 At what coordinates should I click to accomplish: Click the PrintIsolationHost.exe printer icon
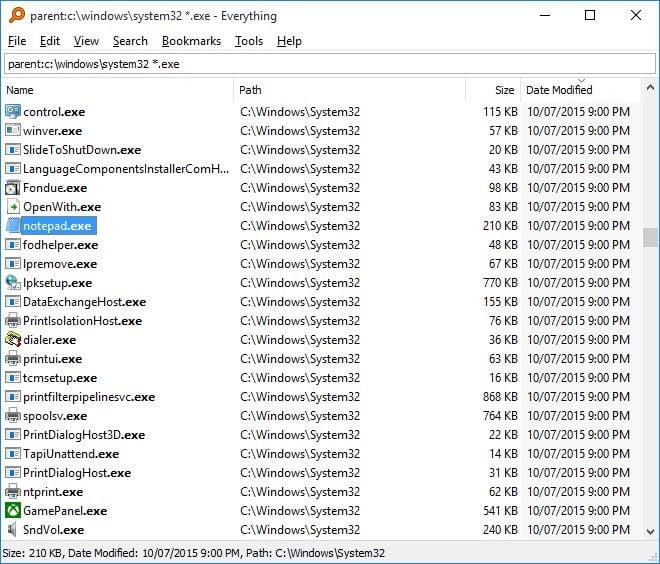point(13,321)
